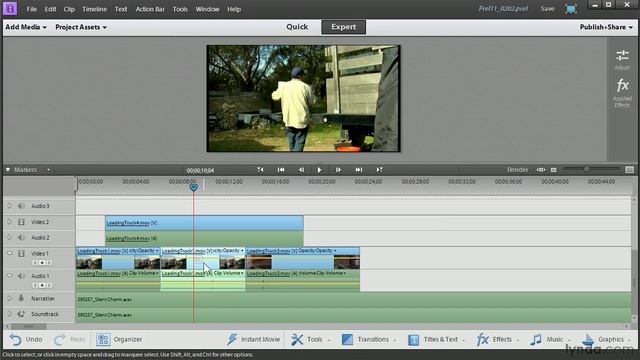Click the blue playhead marker on ruler
The height and width of the screenshot is (360, 640).
[x=193, y=187]
